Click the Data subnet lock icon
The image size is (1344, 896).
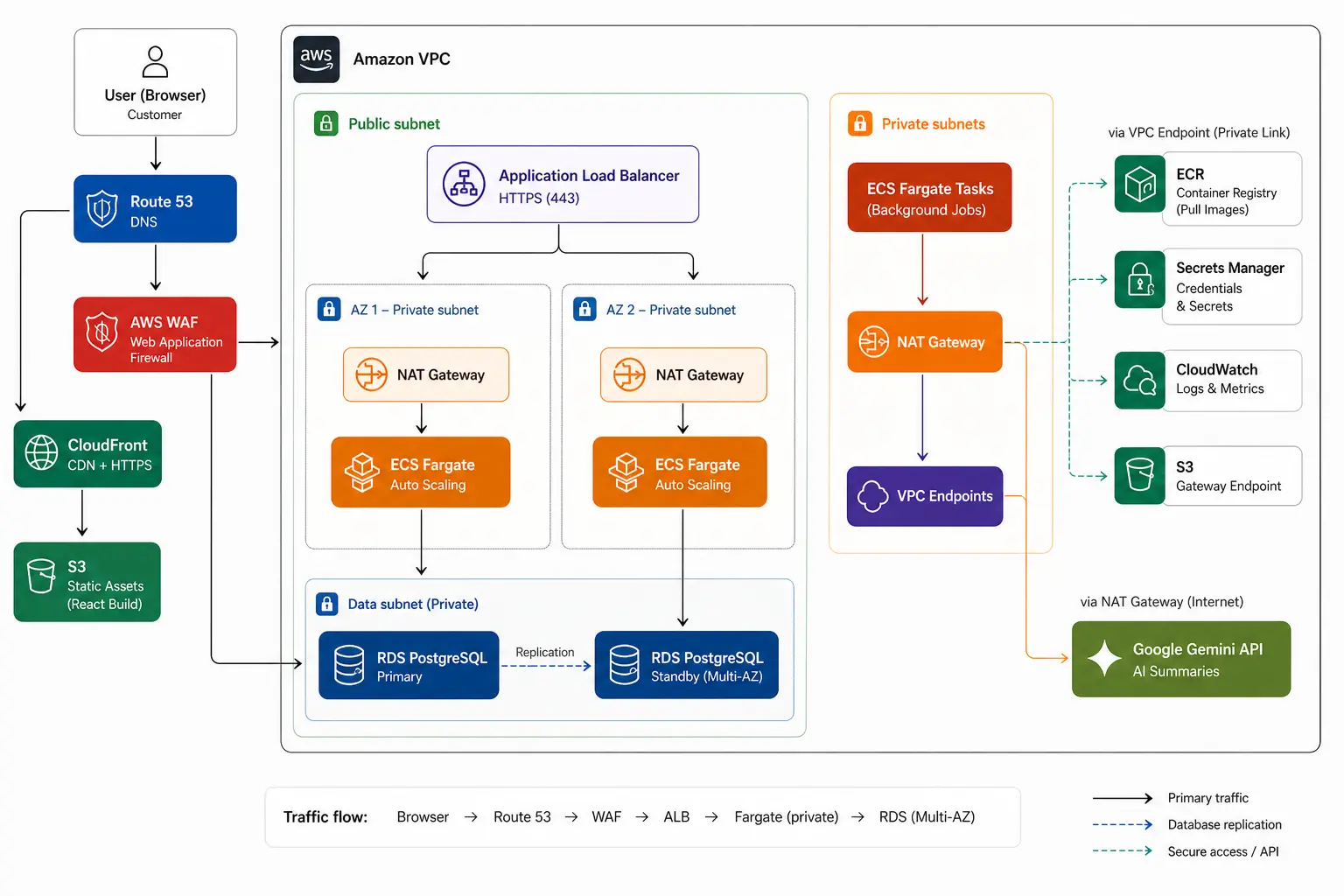pos(326,604)
